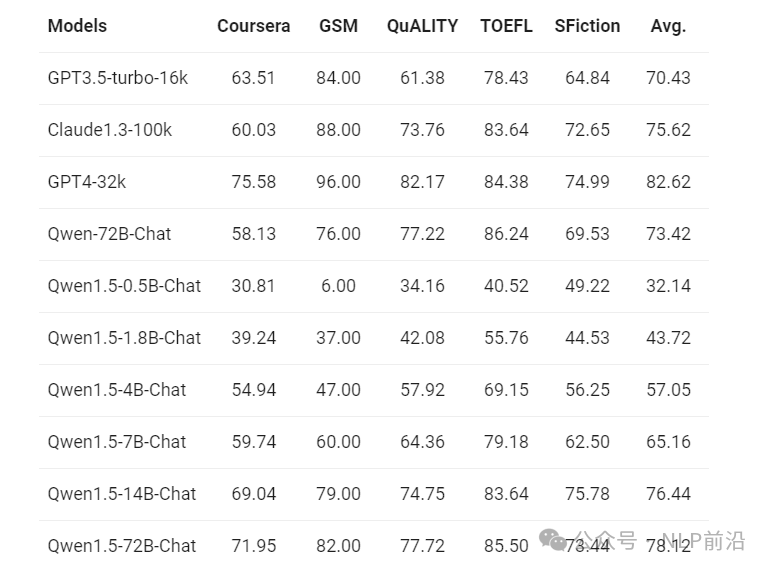Select the Qwen1.5-4B-Chat model name
The image size is (770, 571).
pyautogui.click(x=117, y=390)
